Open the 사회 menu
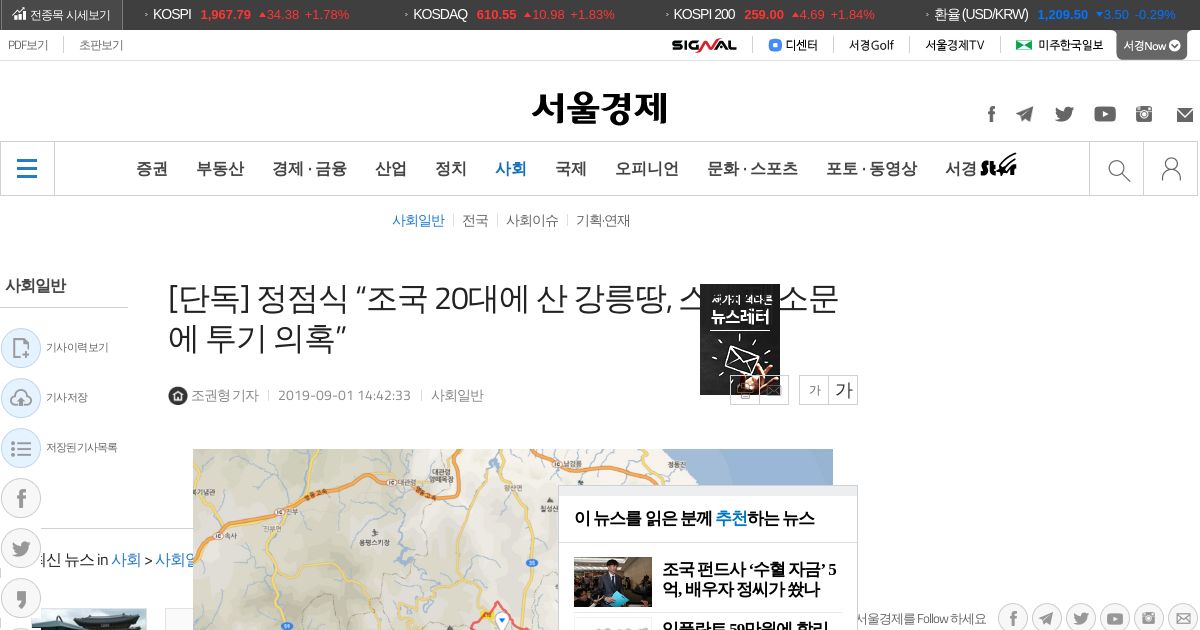 [511, 169]
